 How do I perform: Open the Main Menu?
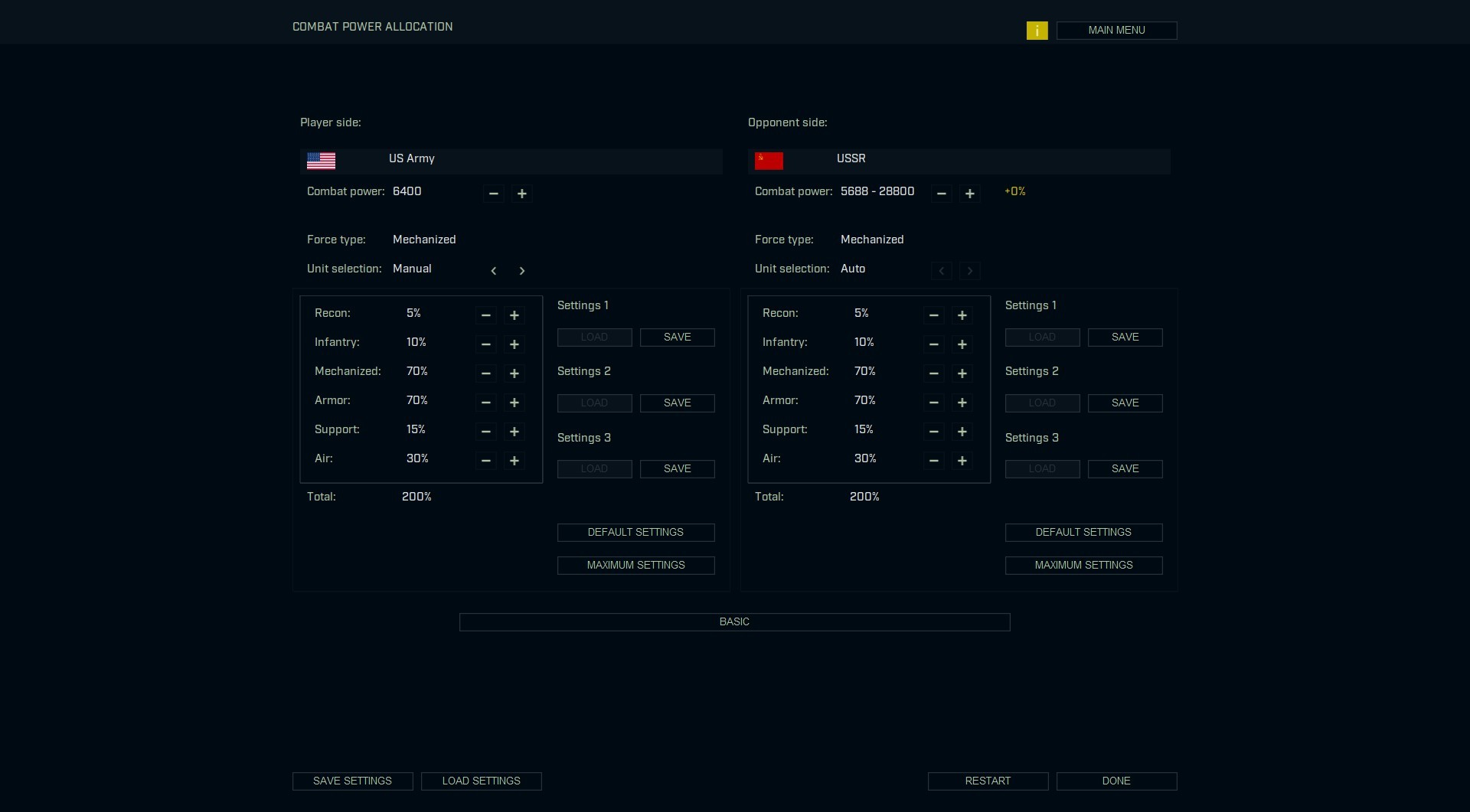[x=1116, y=31]
